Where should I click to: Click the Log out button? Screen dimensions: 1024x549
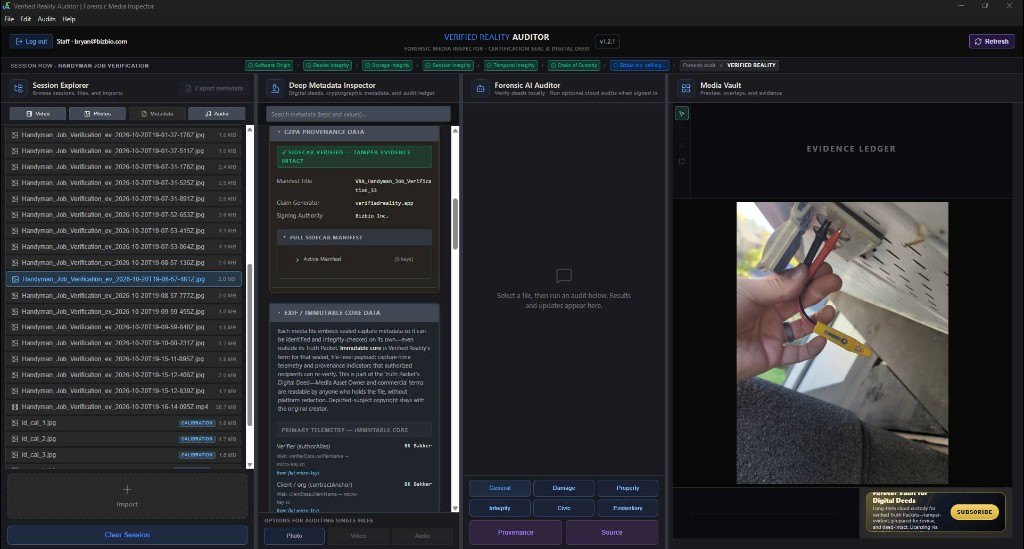click(31, 41)
